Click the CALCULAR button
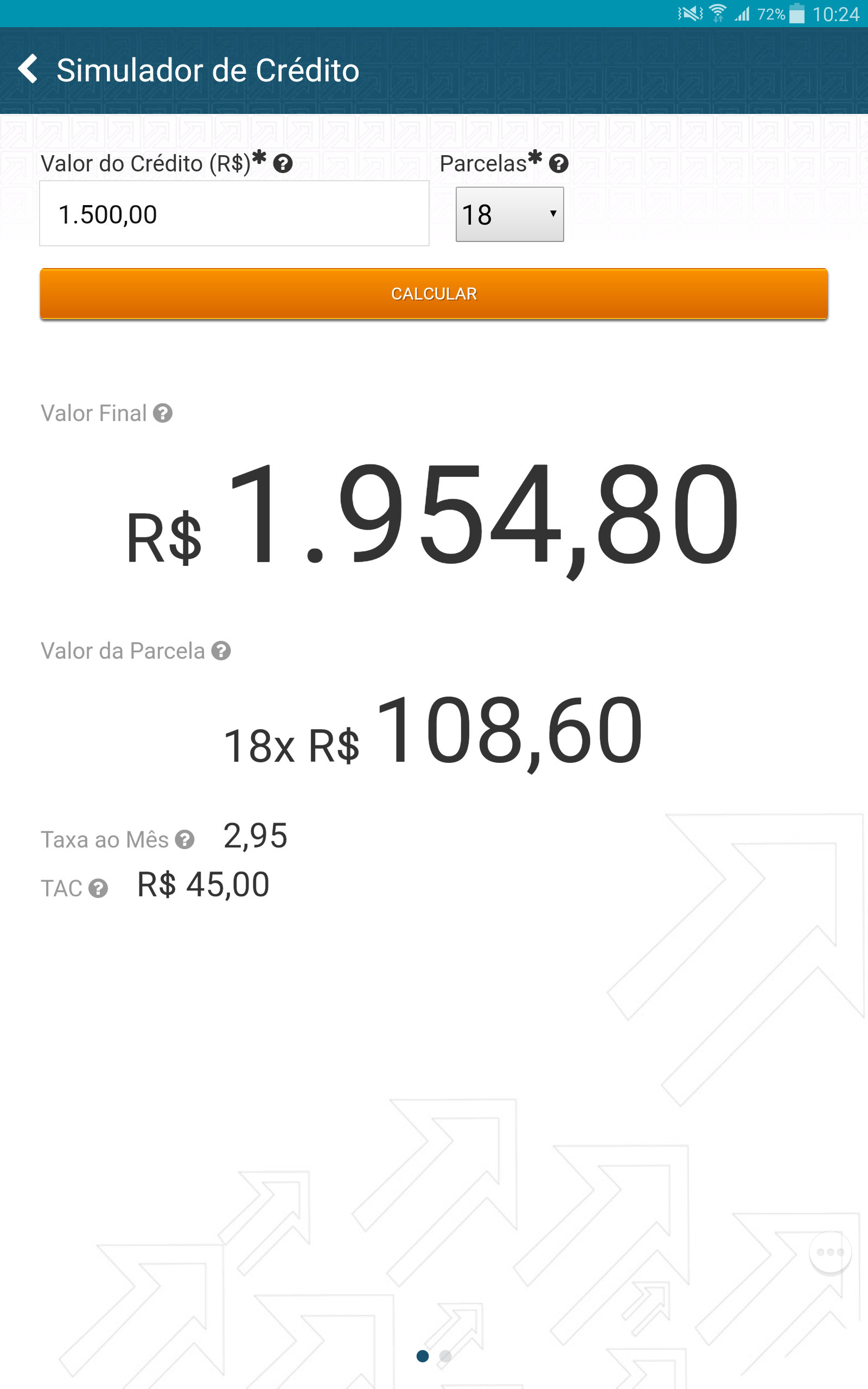Viewport: 868px width, 1389px height. pyautogui.click(x=434, y=294)
